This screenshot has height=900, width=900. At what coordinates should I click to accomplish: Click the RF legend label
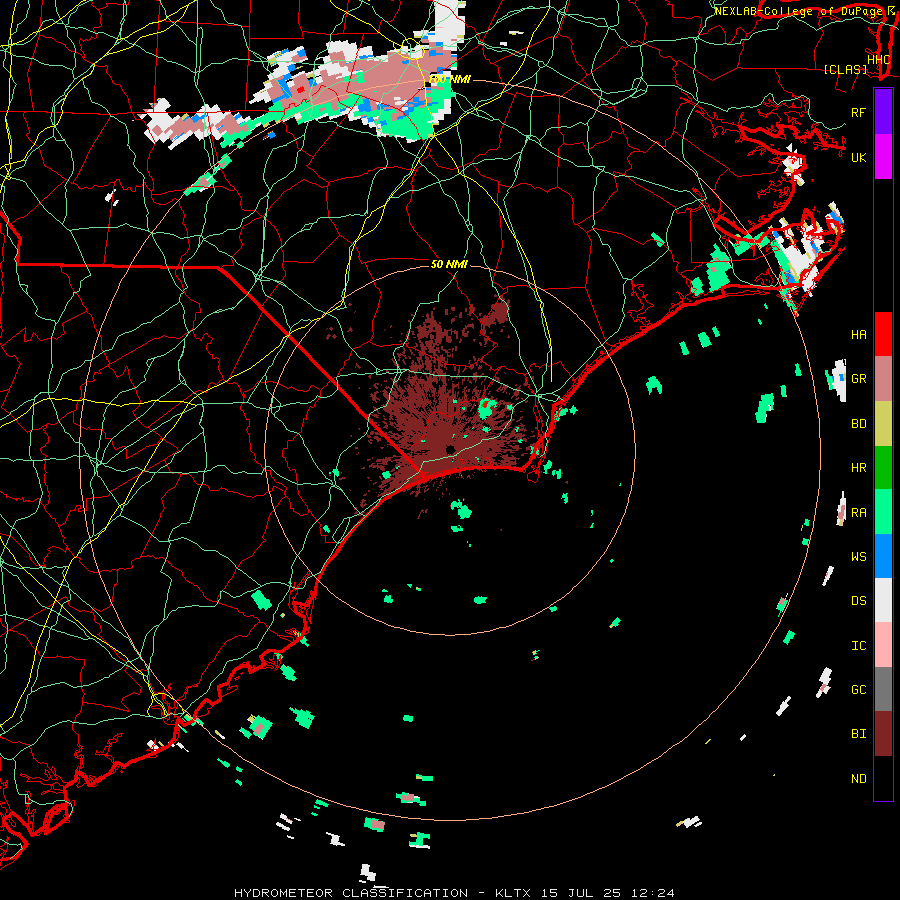pos(858,112)
